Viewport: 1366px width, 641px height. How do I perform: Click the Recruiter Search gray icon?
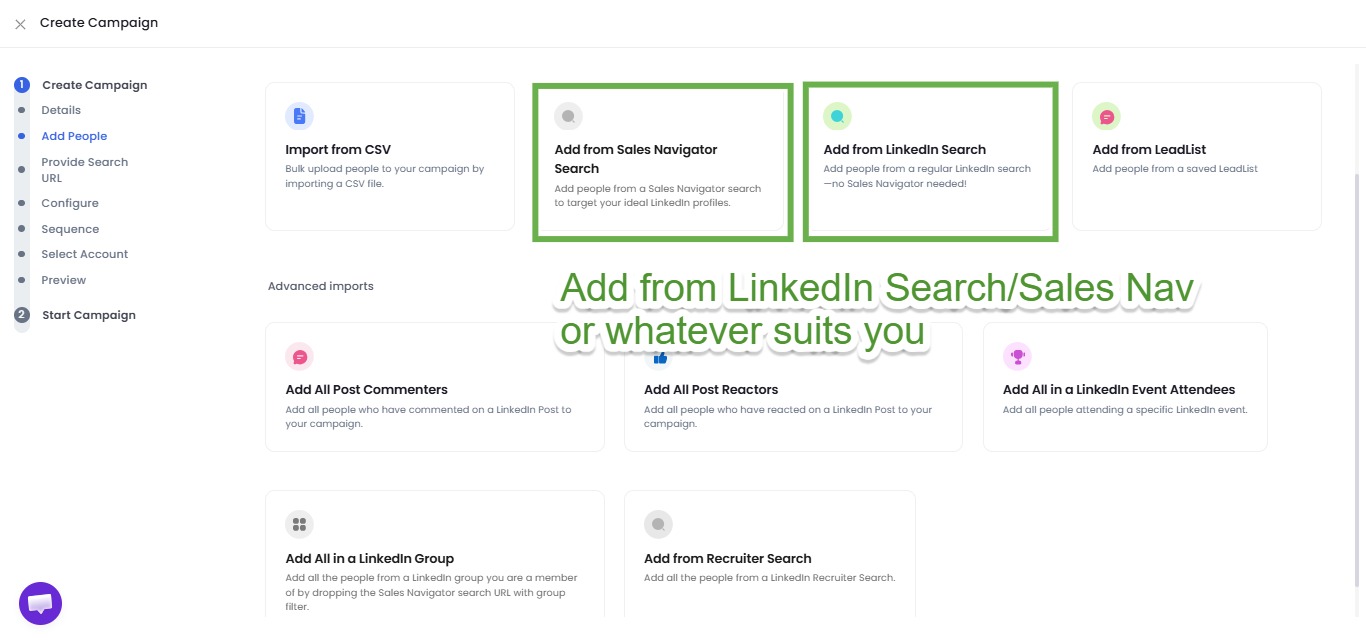[x=658, y=524]
